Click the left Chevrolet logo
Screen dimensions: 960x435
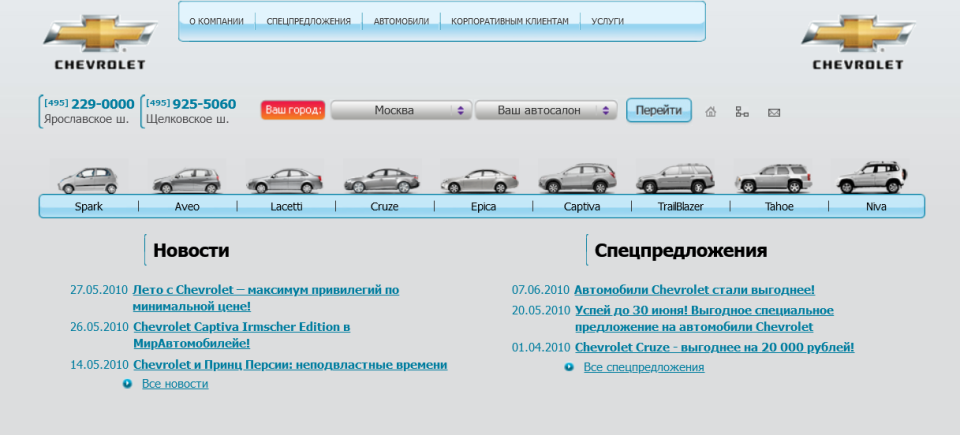click(100, 42)
